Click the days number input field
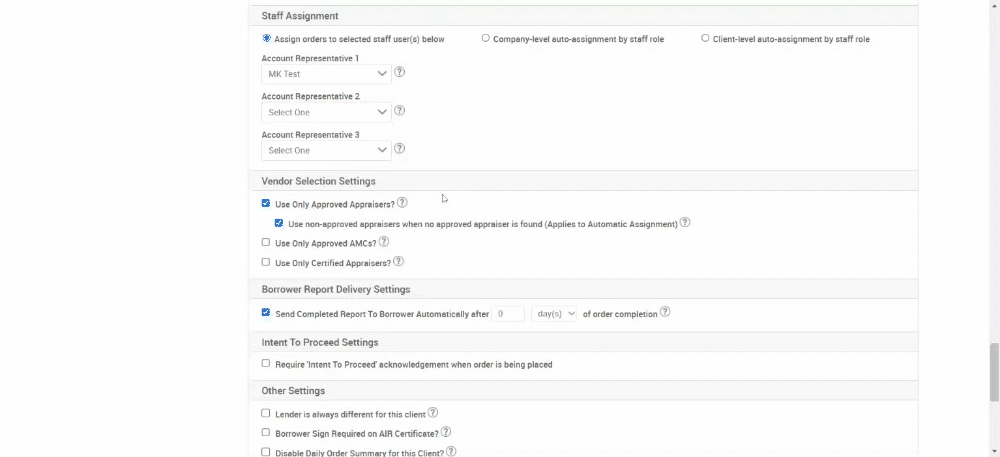 pos(508,314)
